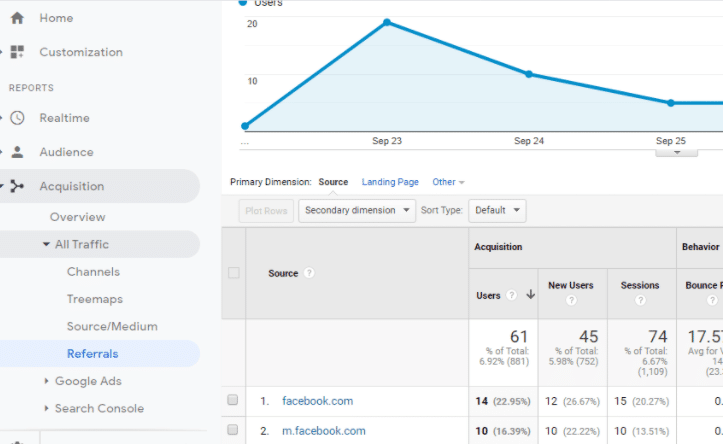Click the Audience person icon
The image size is (723, 444).
tap(17, 152)
